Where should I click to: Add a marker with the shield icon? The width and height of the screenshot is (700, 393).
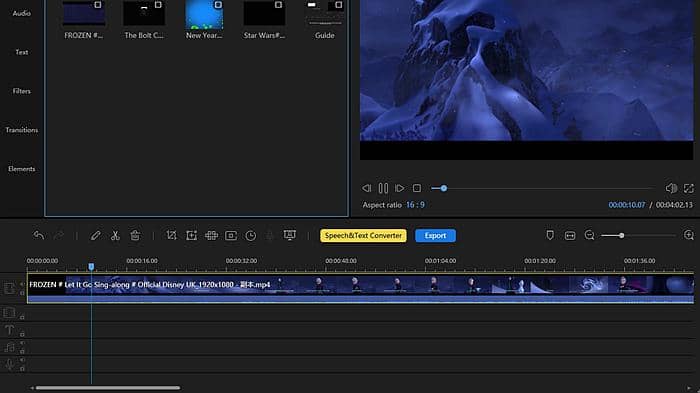point(550,235)
